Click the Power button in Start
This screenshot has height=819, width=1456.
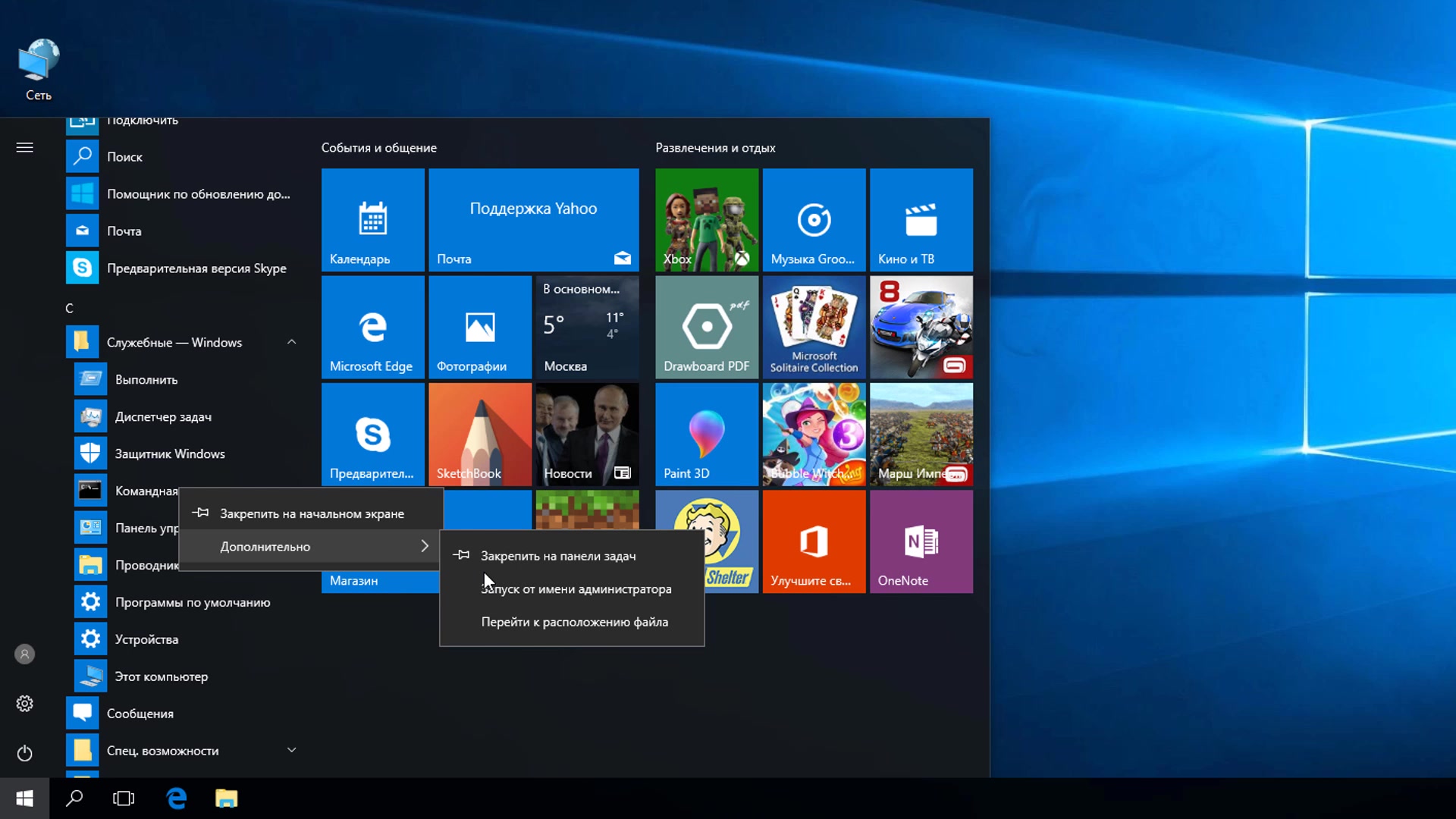pos(24,753)
